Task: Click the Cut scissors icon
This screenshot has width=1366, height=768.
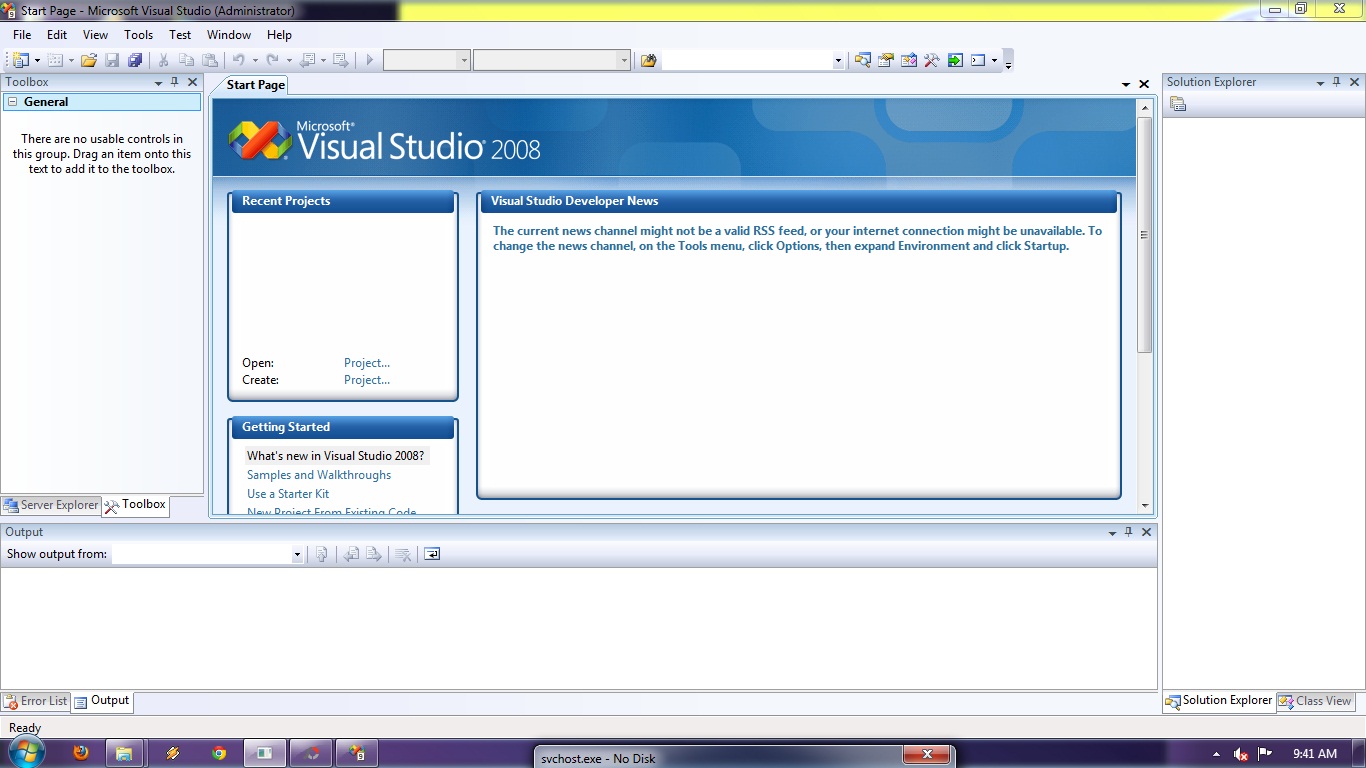Action: point(164,60)
